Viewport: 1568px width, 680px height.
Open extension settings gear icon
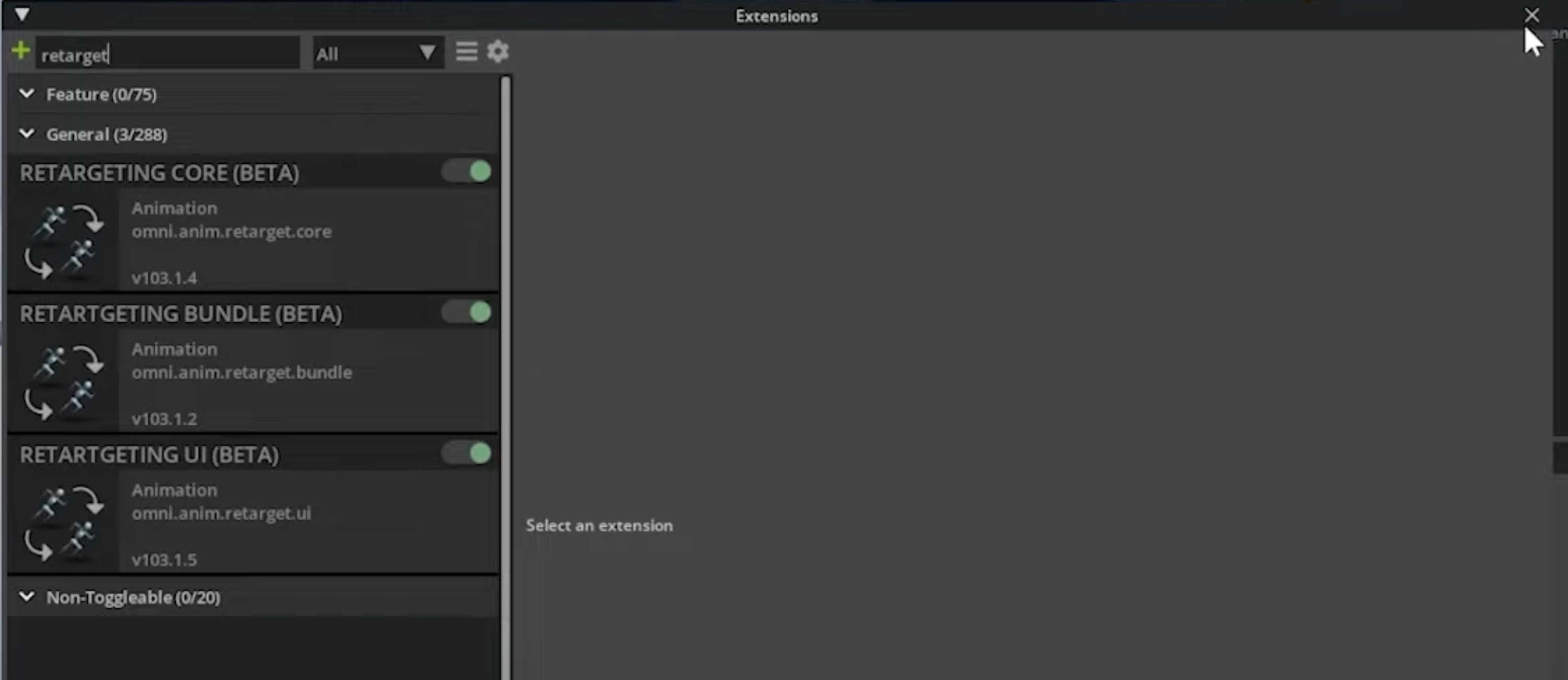click(497, 52)
